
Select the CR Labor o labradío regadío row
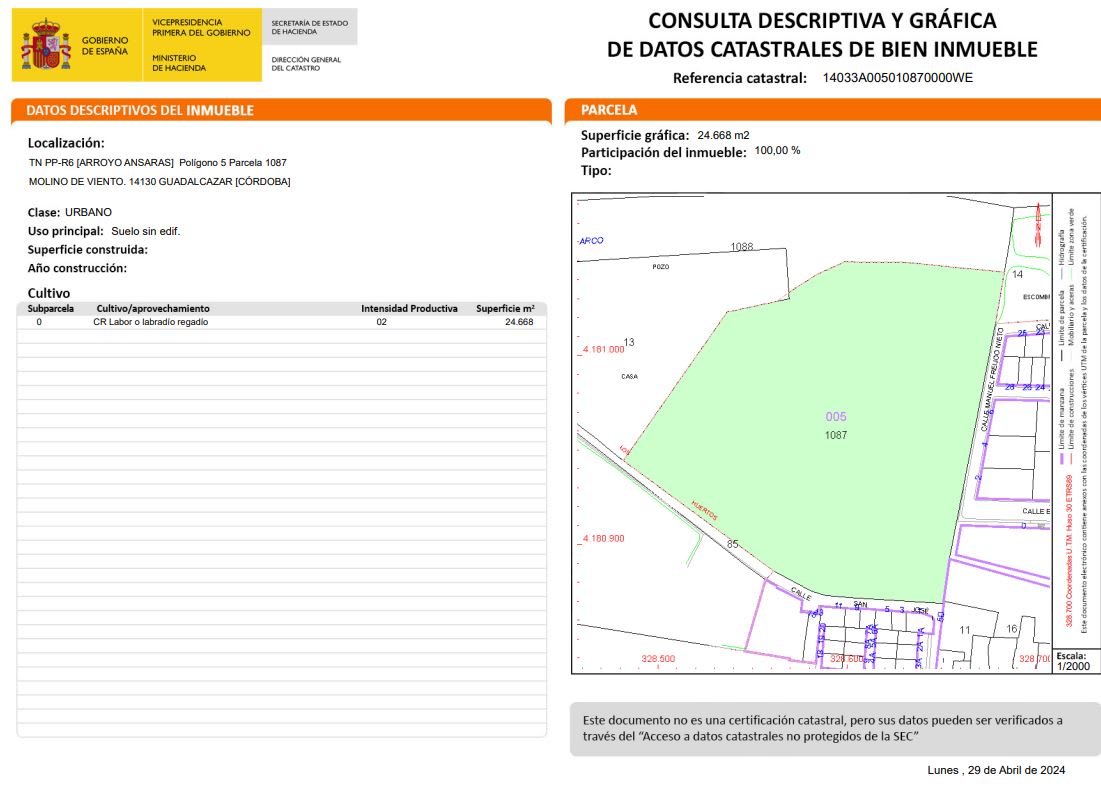coord(282,322)
